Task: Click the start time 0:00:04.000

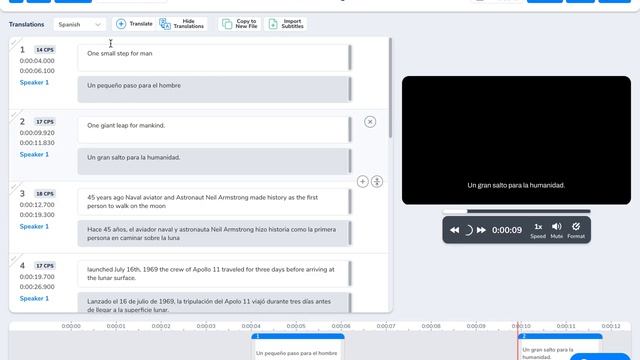Action: [37, 61]
